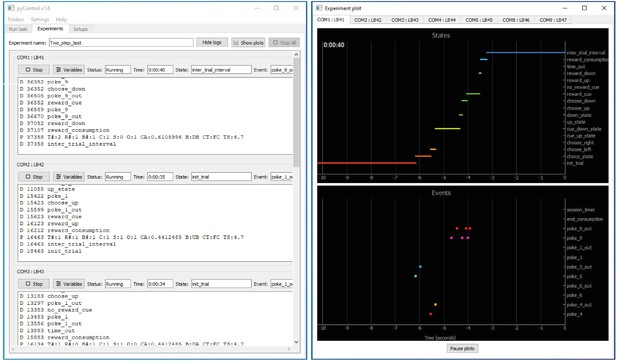Click the Experiment name input field
The height and width of the screenshot is (361, 617).
coord(121,43)
